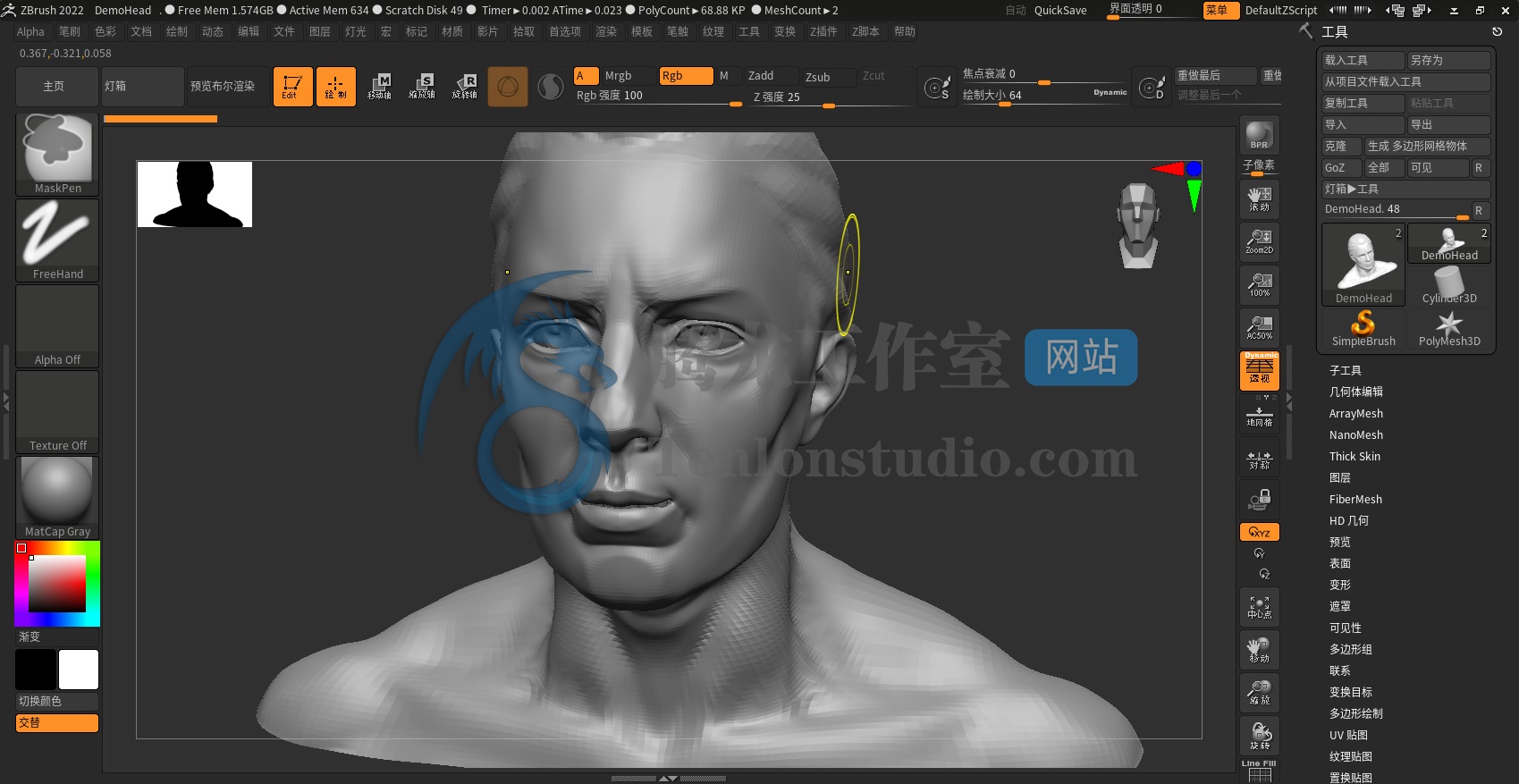Click the head silhouette reference thumbnail
The image size is (1519, 784).
pos(195,194)
